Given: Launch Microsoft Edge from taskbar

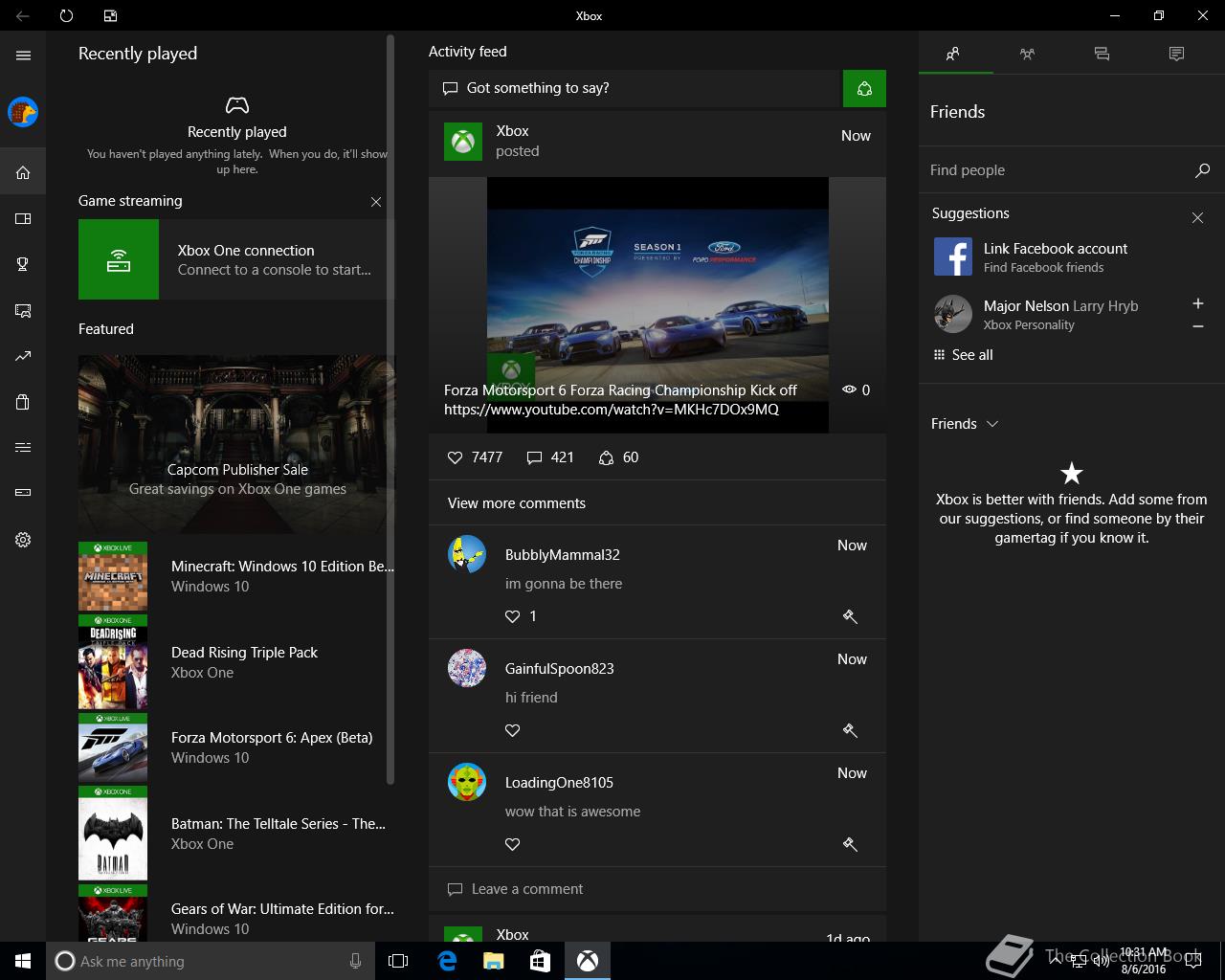Looking at the screenshot, I should pos(447,961).
